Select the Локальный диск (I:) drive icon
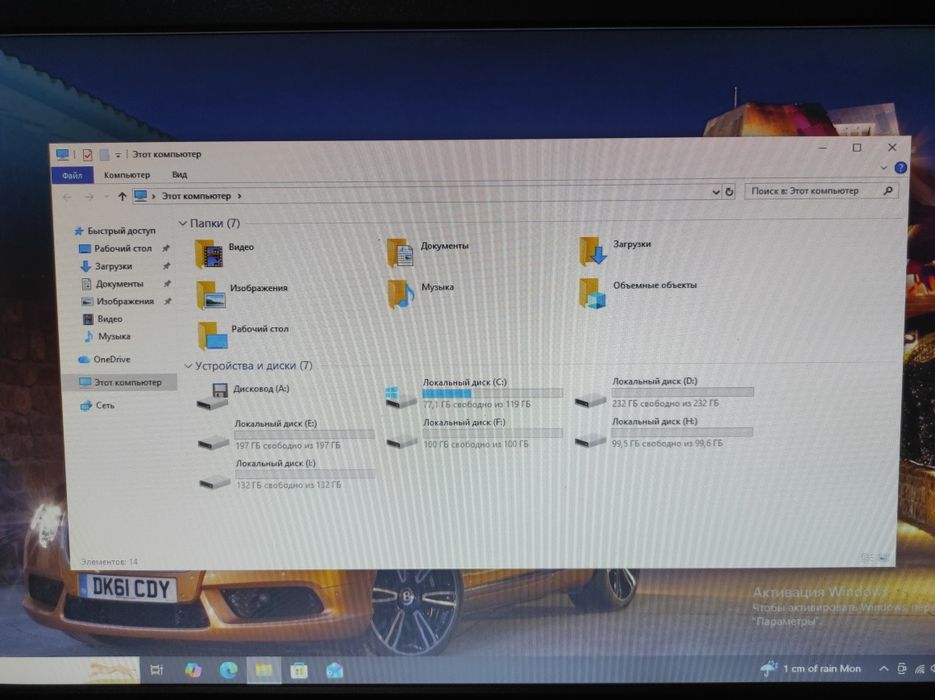Image resolution: width=935 pixels, height=700 pixels. tap(215, 481)
